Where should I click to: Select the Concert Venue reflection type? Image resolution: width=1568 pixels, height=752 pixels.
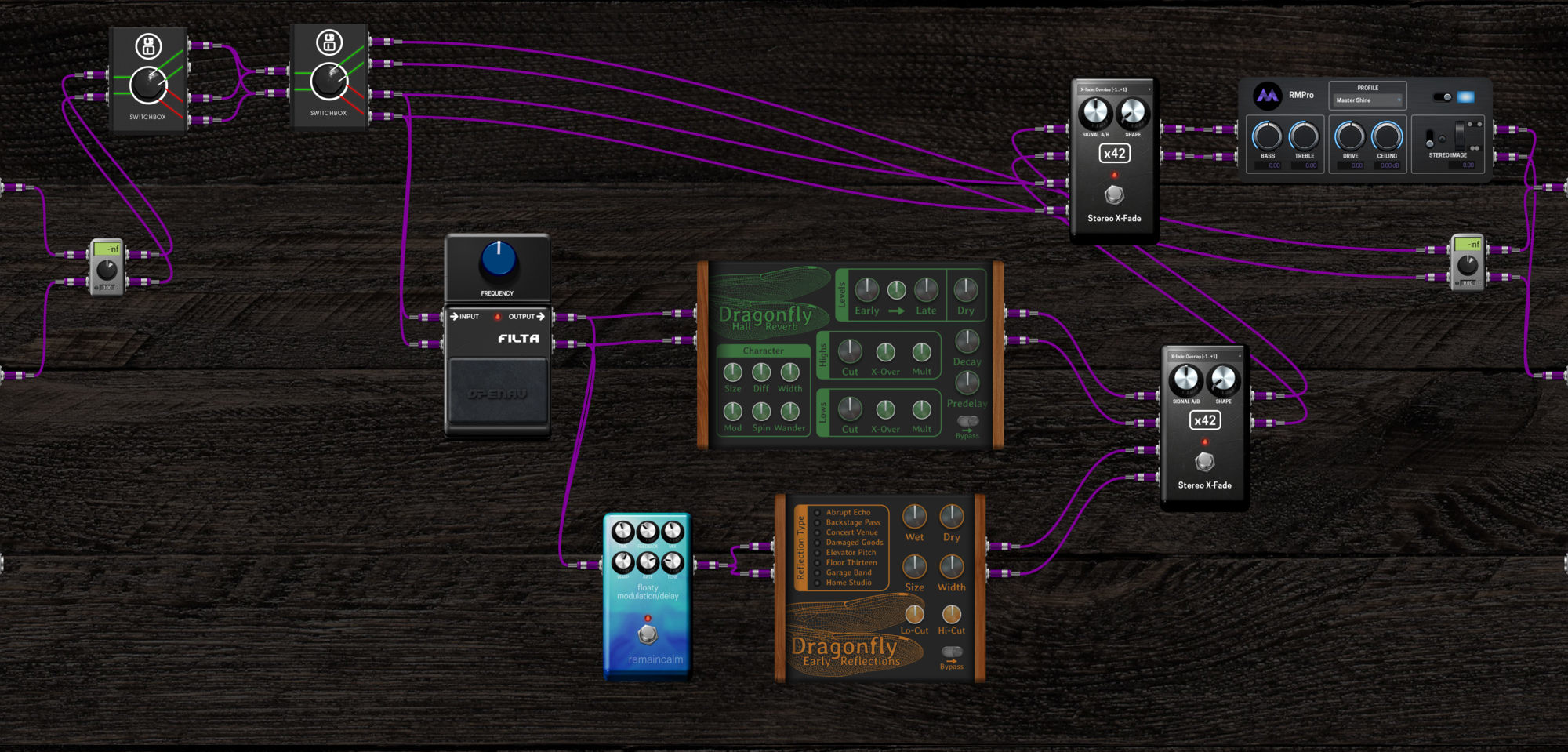click(x=848, y=532)
